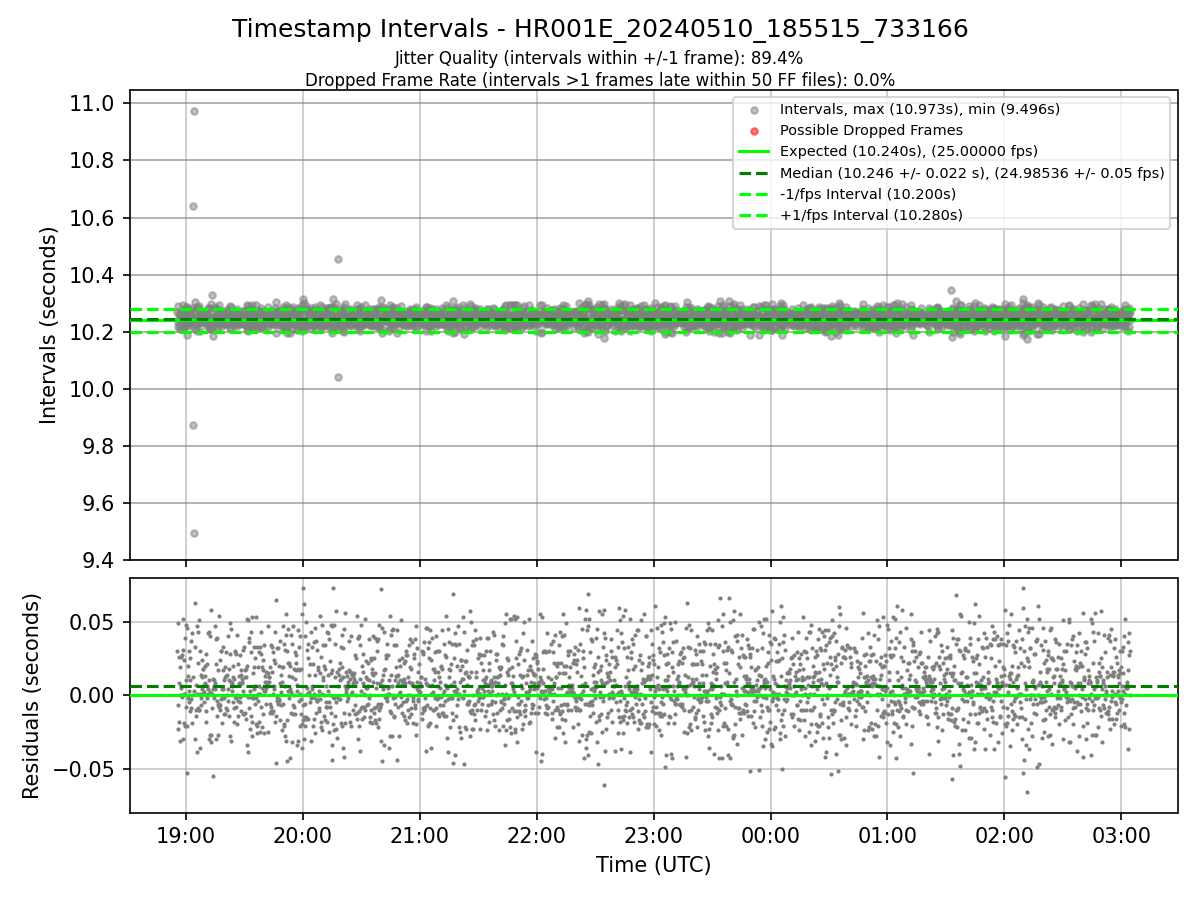The width and height of the screenshot is (1200, 900).
Task: Click the outlier point near 9.87 seconds
Action: pos(193,425)
